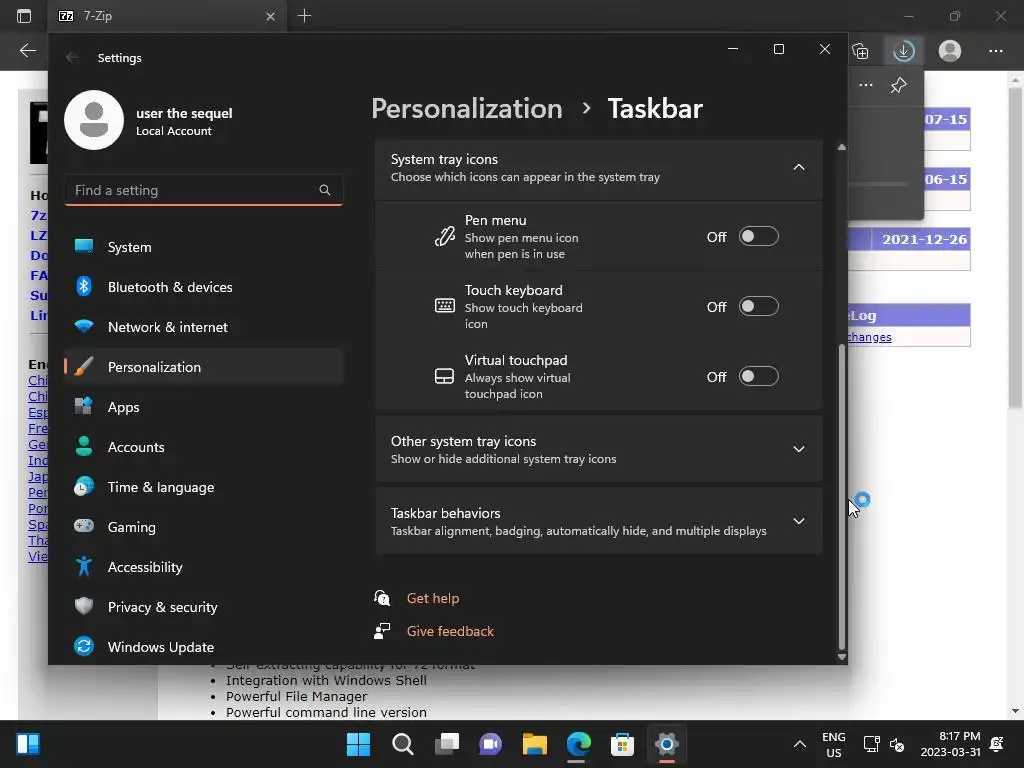This screenshot has width=1024, height=768.
Task: Click the Pen menu pen icon
Action: click(445, 236)
